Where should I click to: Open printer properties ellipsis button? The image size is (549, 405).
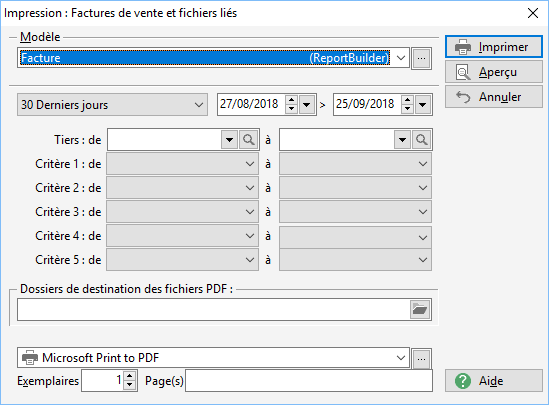pos(421,359)
